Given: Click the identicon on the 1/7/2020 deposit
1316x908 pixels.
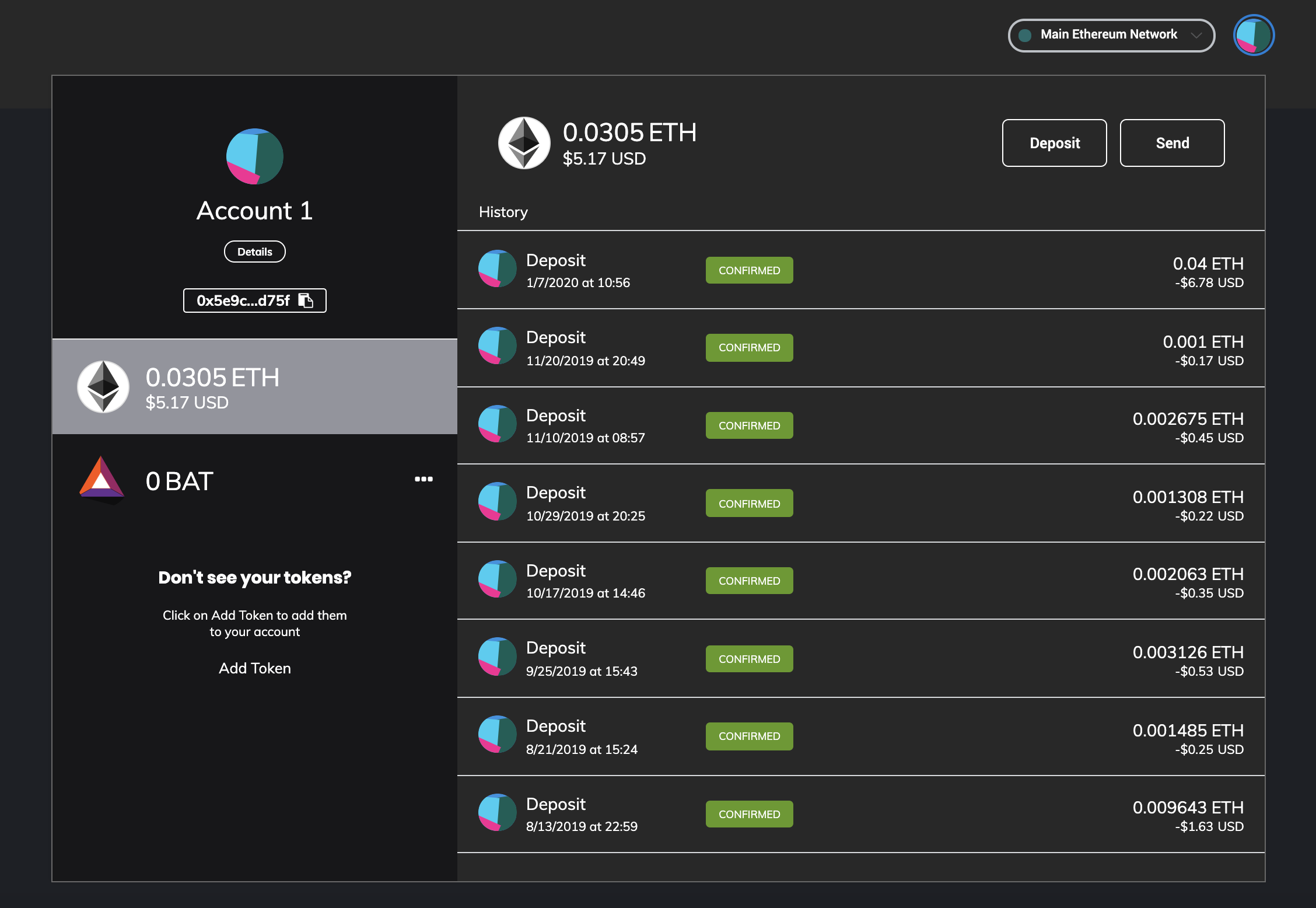Looking at the screenshot, I should [x=497, y=269].
